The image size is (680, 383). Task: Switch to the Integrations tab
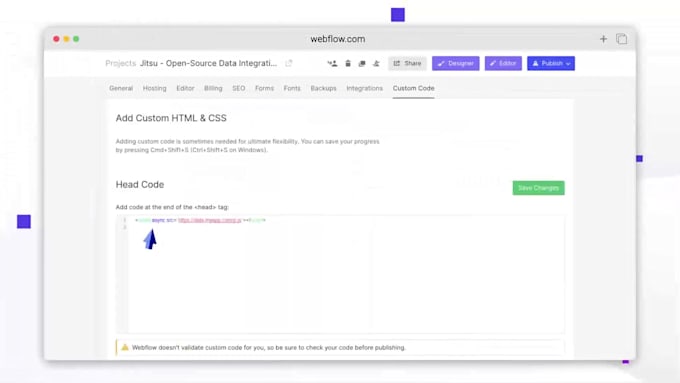(x=364, y=88)
